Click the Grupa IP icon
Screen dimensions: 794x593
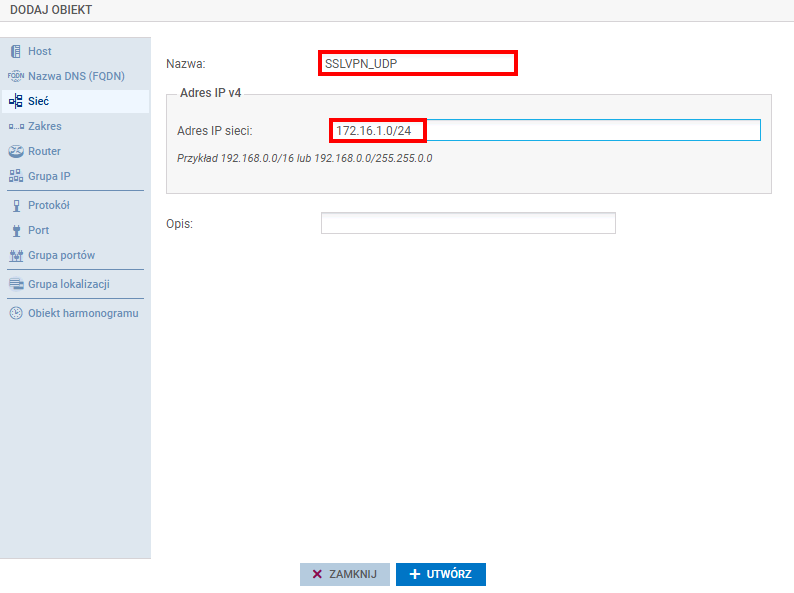tap(16, 176)
